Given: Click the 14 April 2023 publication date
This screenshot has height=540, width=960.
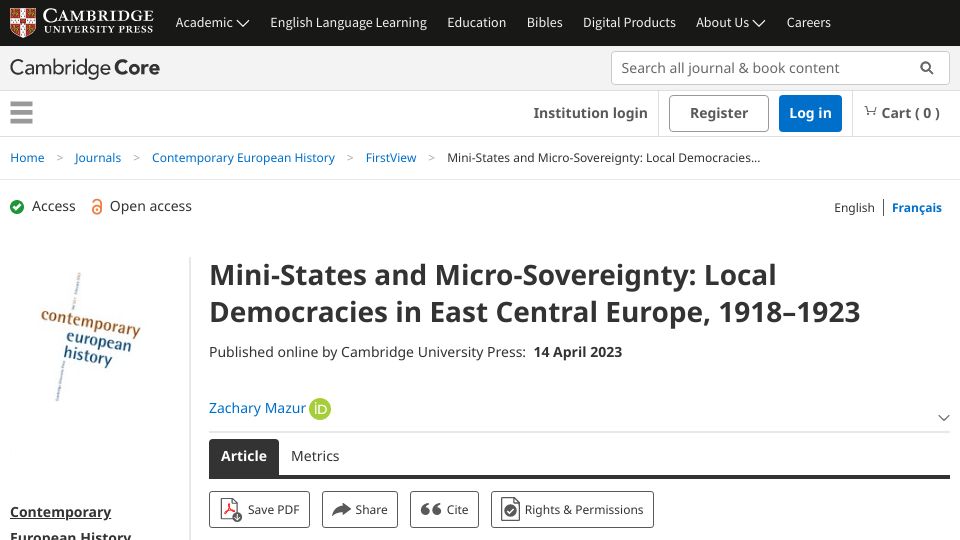Looking at the screenshot, I should 577,352.
